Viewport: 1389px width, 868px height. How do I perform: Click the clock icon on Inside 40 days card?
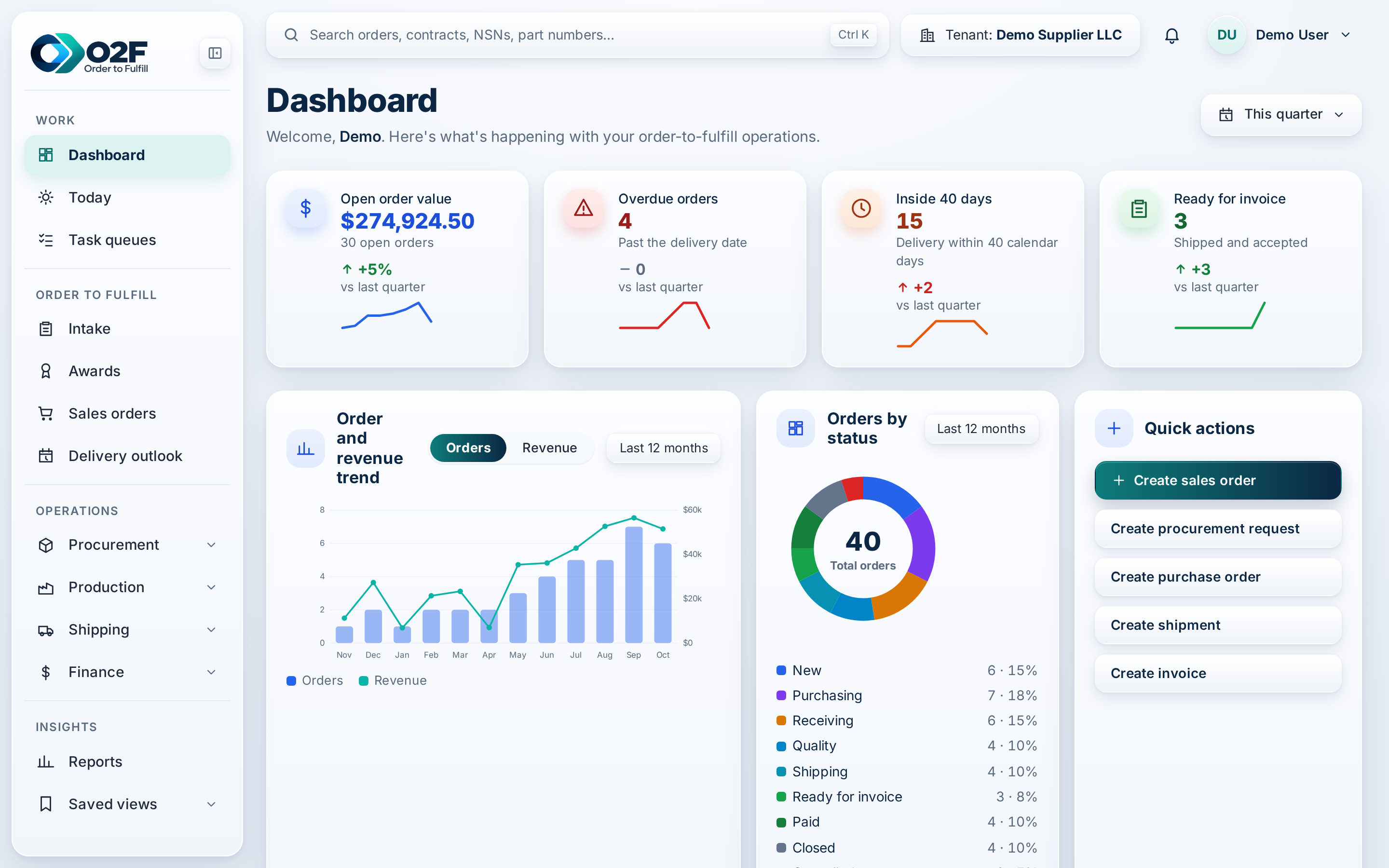pyautogui.click(x=861, y=208)
